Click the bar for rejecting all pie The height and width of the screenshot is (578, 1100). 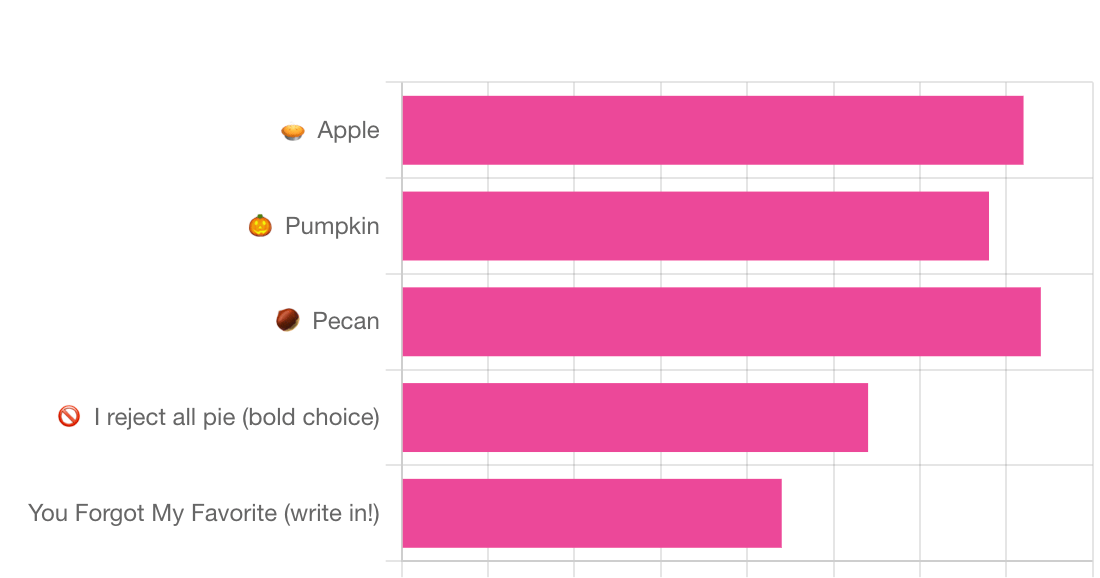[x=635, y=417]
